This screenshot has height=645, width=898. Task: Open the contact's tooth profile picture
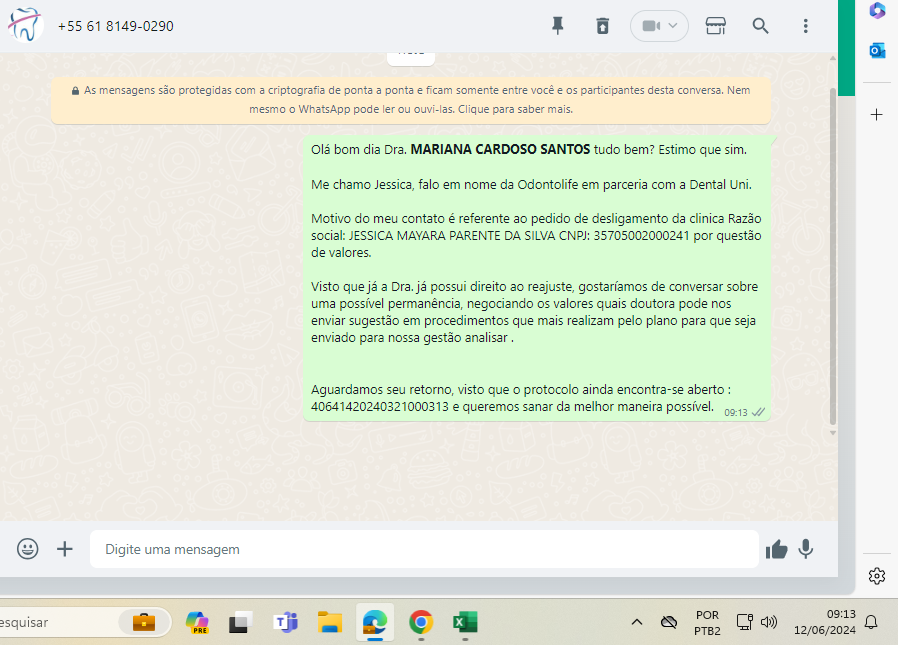tap(24, 25)
